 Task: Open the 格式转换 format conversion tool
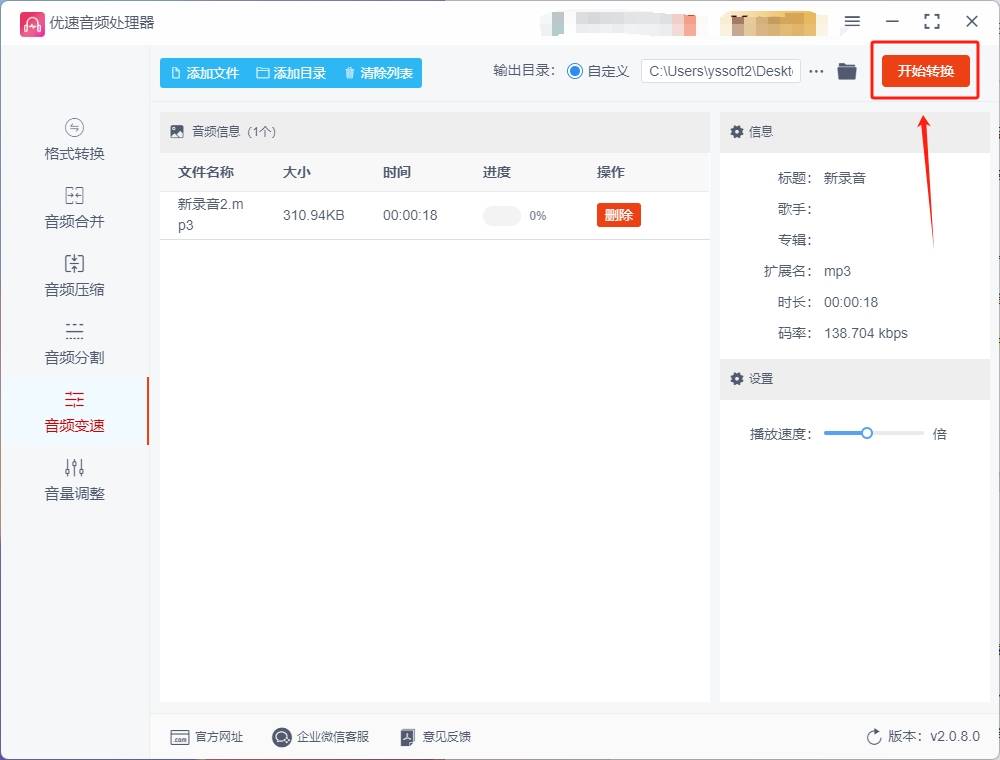(x=74, y=140)
